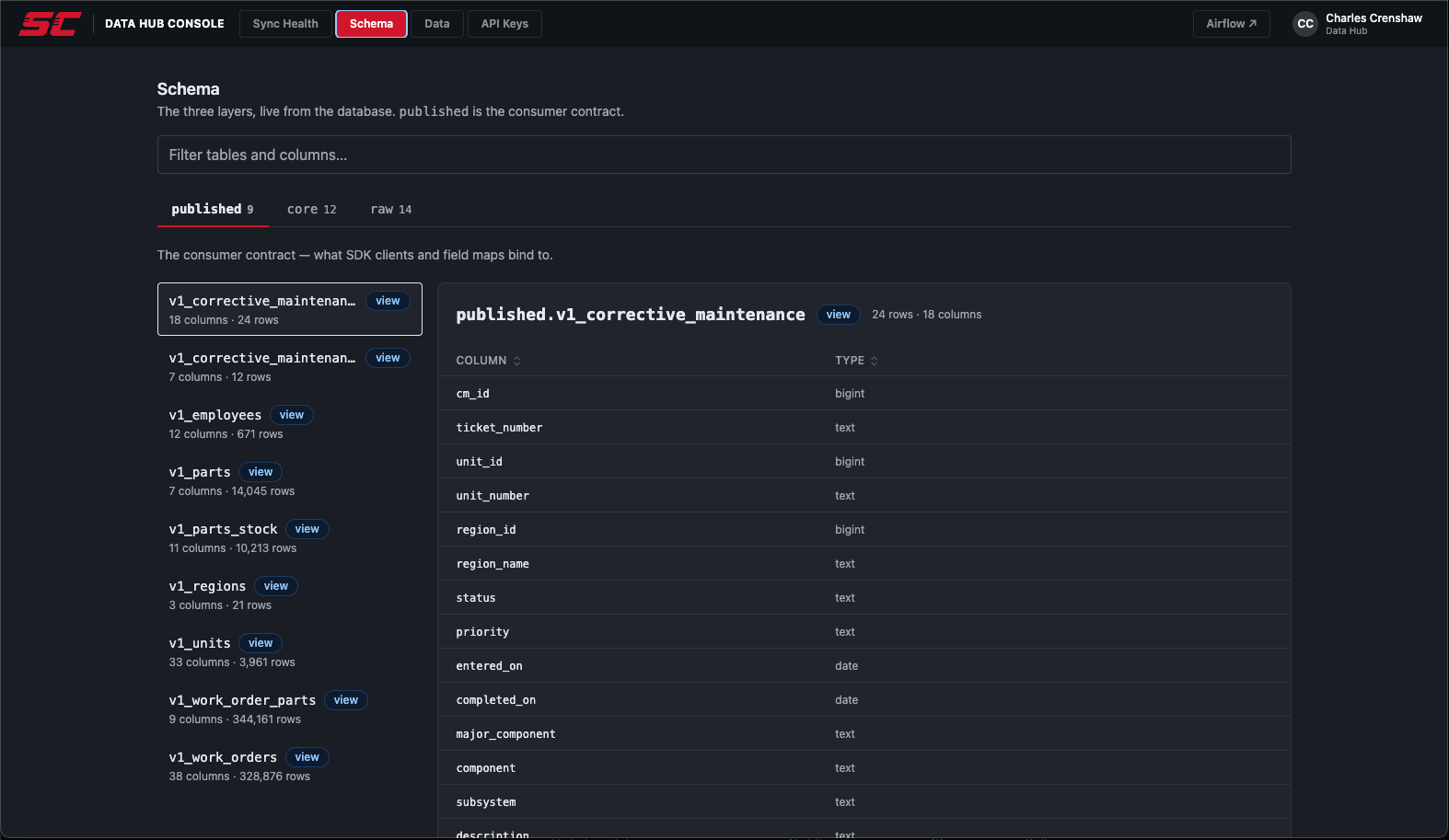Focus the Filter tables and columns field
The image size is (1449, 840).
(x=724, y=155)
